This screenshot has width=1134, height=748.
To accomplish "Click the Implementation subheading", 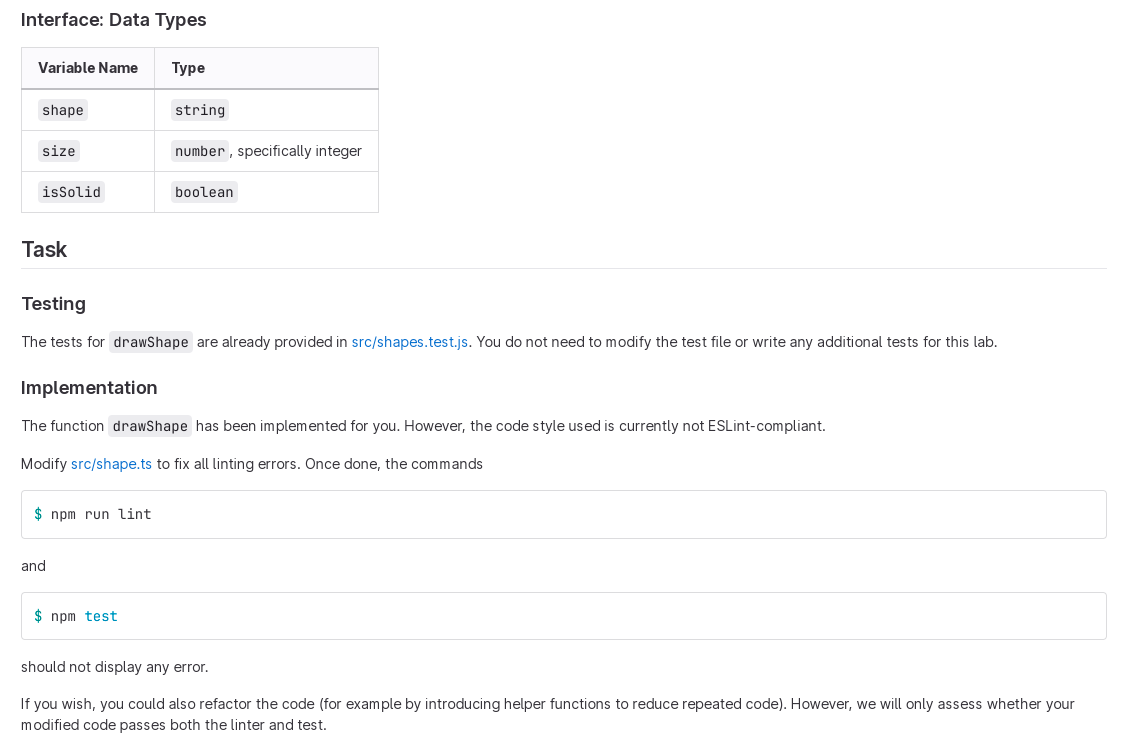I will click(89, 388).
